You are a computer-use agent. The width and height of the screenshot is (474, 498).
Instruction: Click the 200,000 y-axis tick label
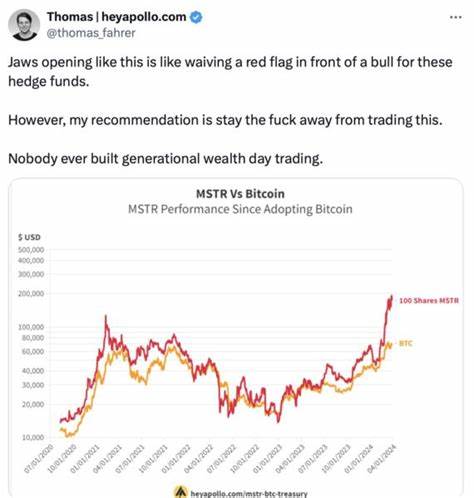[31, 294]
